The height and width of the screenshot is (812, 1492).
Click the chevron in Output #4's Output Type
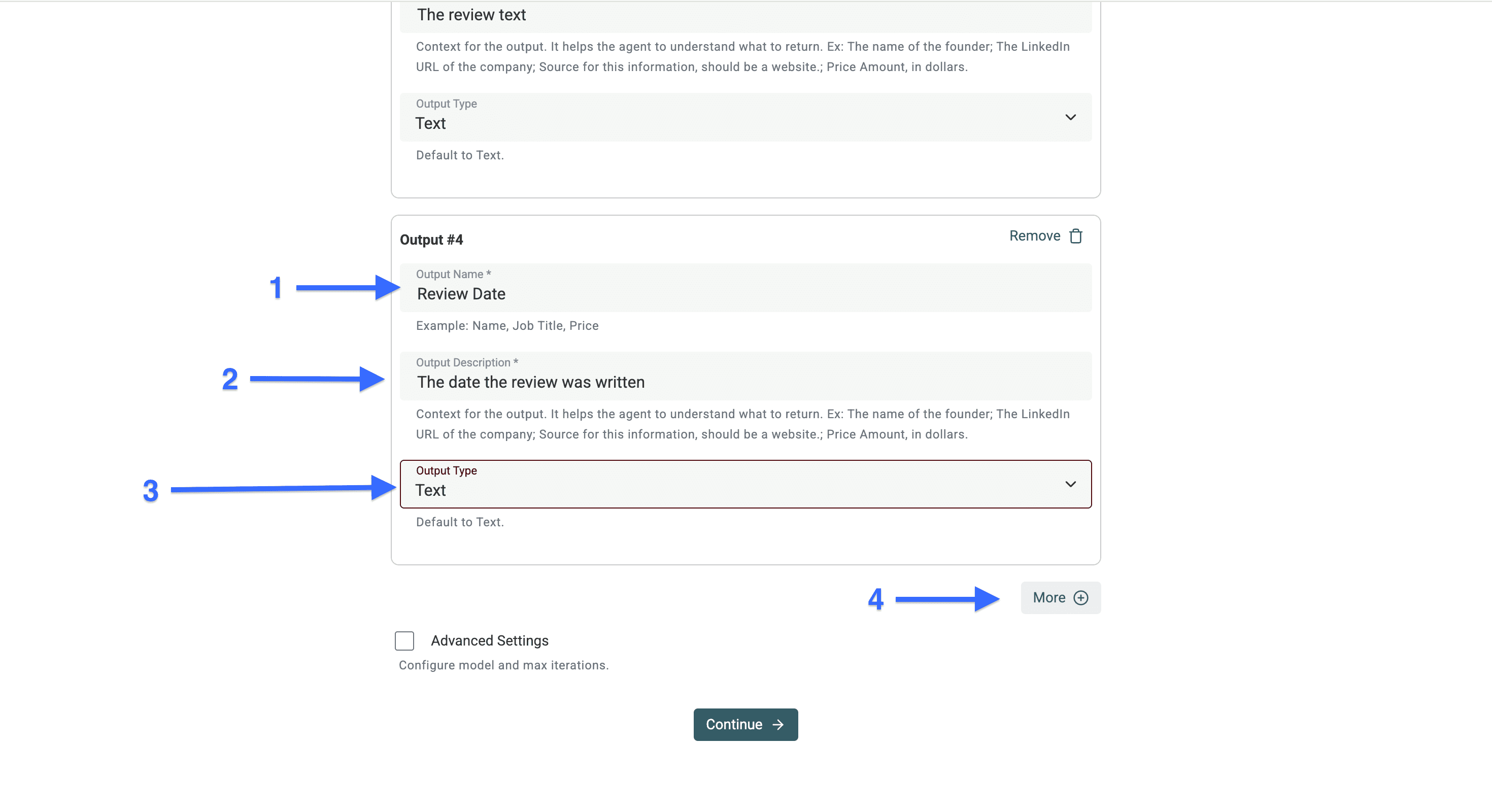pyautogui.click(x=1070, y=484)
